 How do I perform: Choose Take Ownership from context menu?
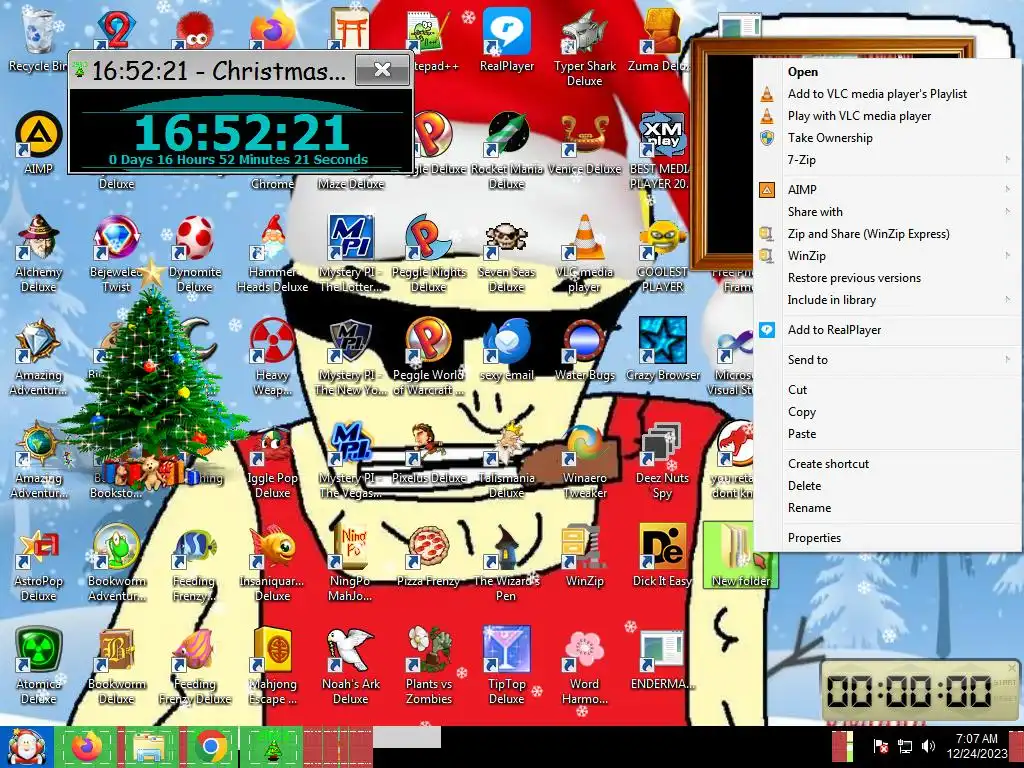888,138
